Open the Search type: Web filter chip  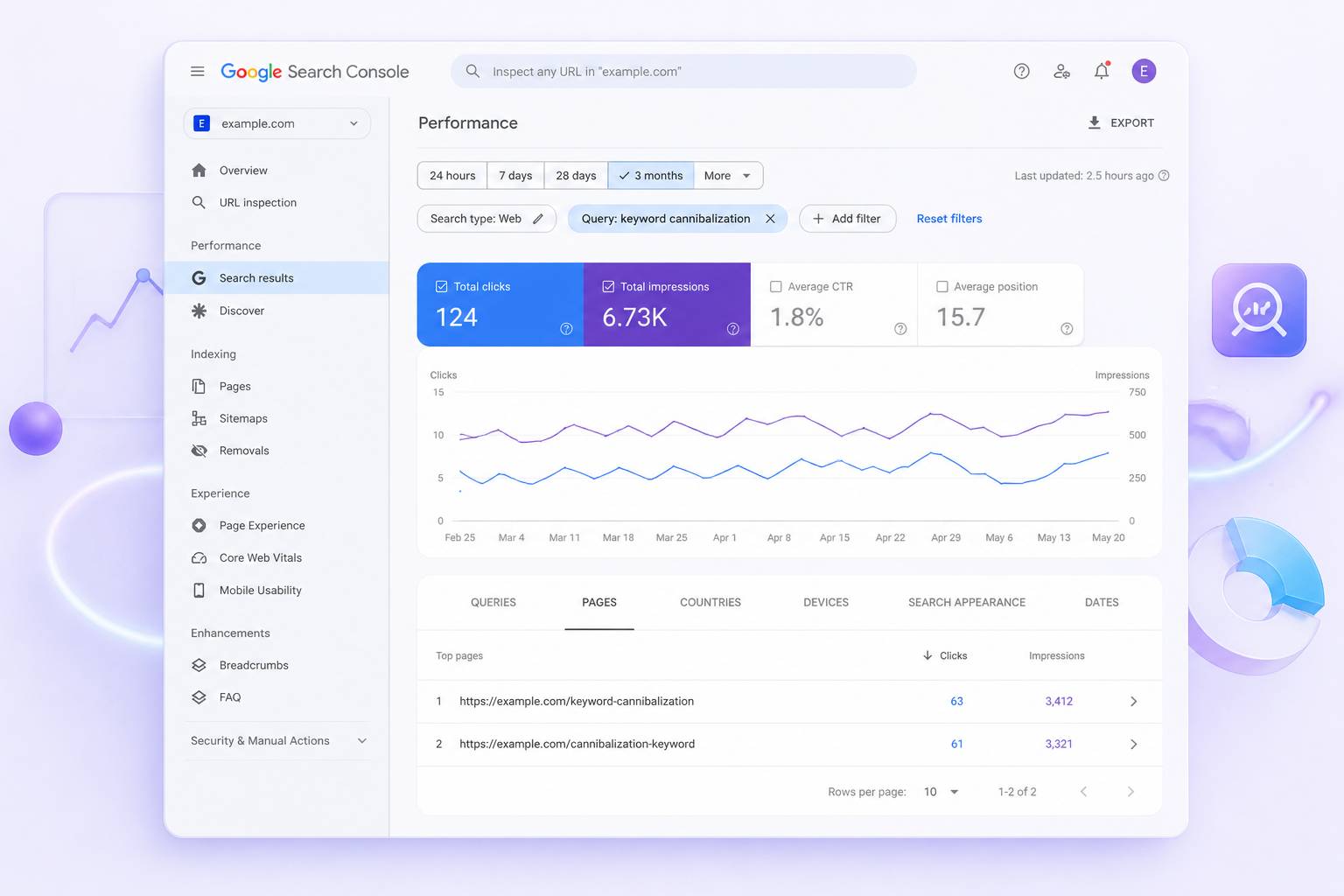coord(486,219)
